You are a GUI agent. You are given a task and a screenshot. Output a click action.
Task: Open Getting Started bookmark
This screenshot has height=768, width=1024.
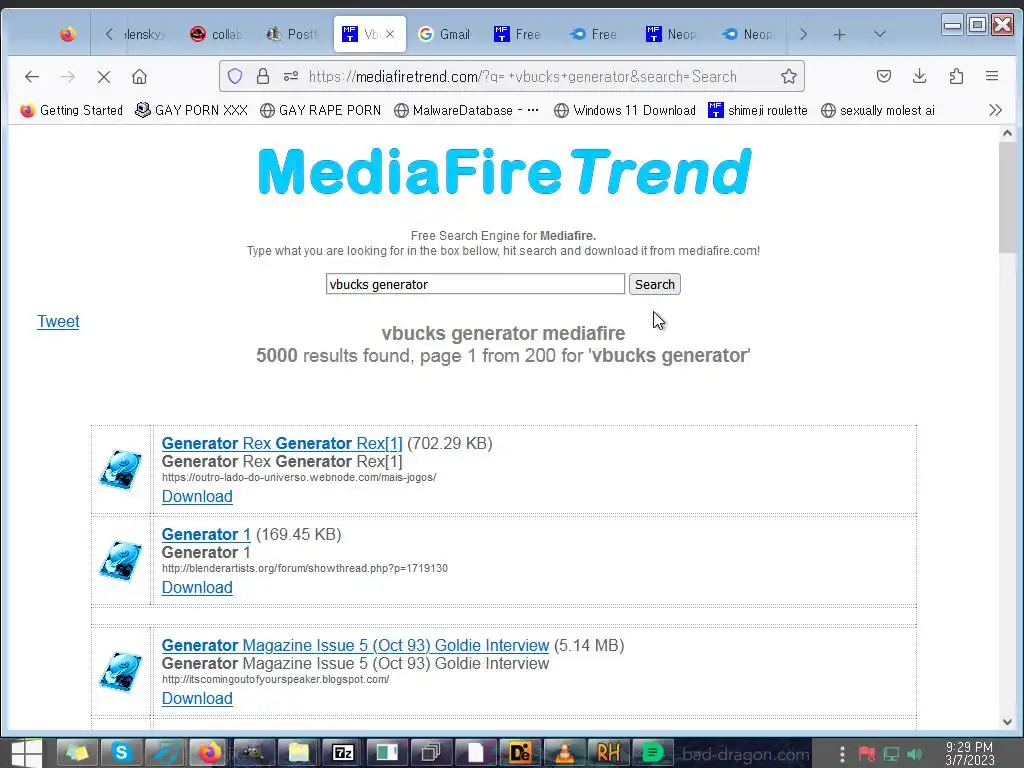point(71,110)
